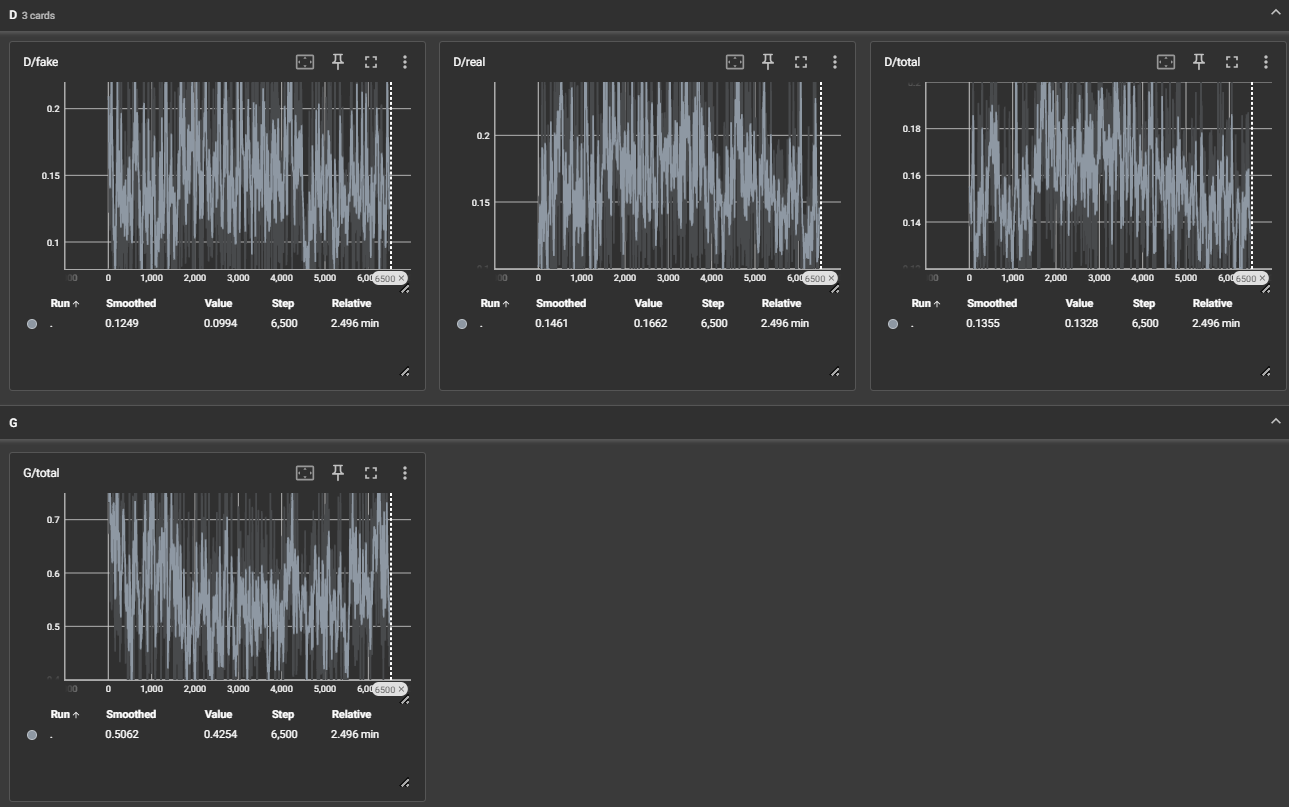
Task: Sort D/real table by Run column
Action: 495,303
